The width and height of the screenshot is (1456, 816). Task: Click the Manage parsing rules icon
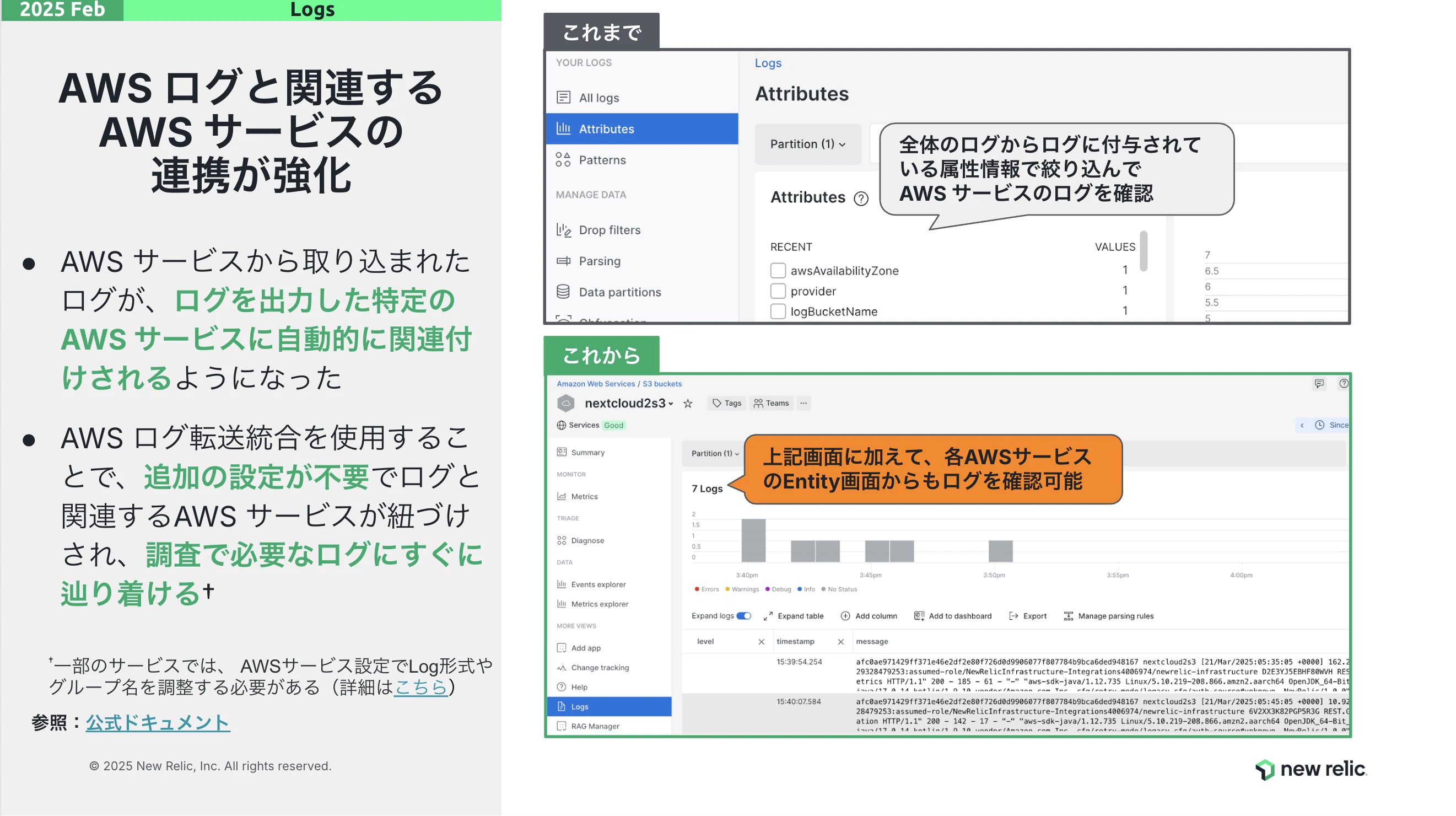pos(1068,616)
